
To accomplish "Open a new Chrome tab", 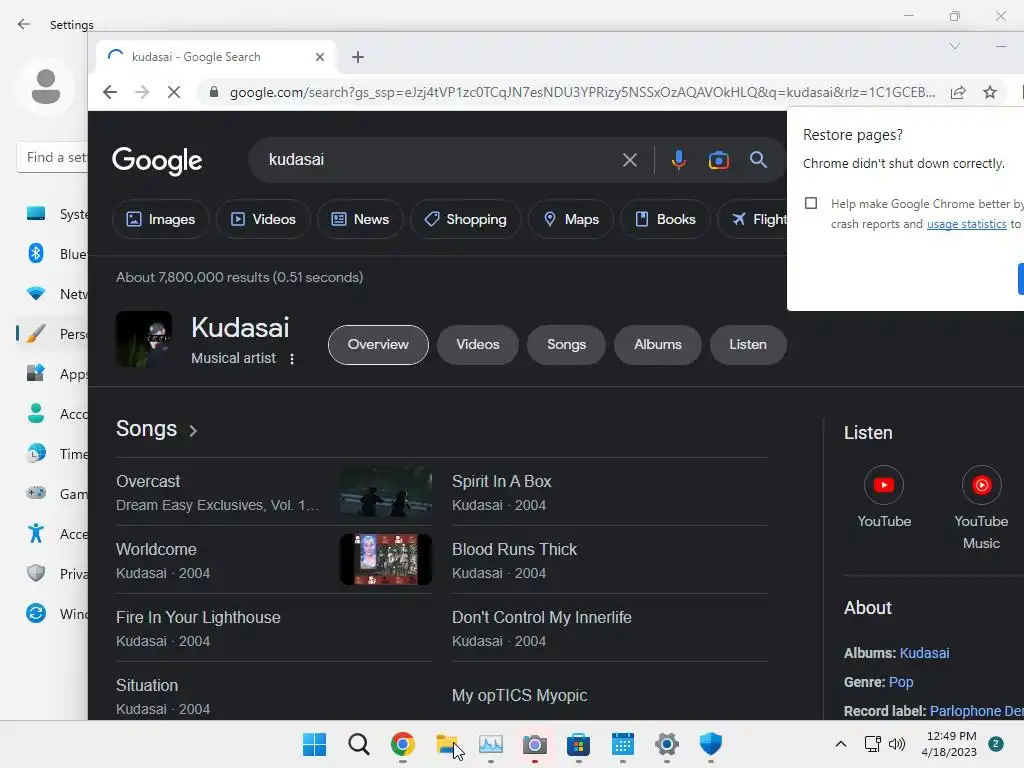I will (x=358, y=57).
